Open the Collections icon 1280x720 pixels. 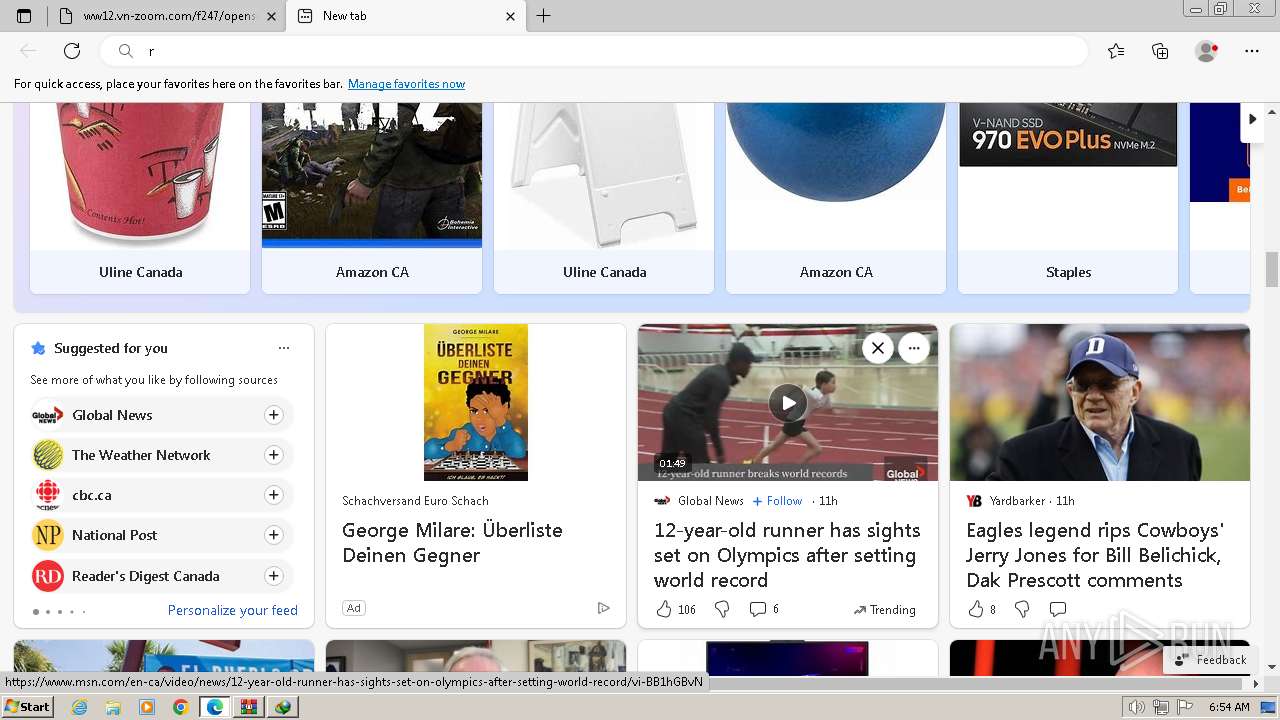[1160, 51]
